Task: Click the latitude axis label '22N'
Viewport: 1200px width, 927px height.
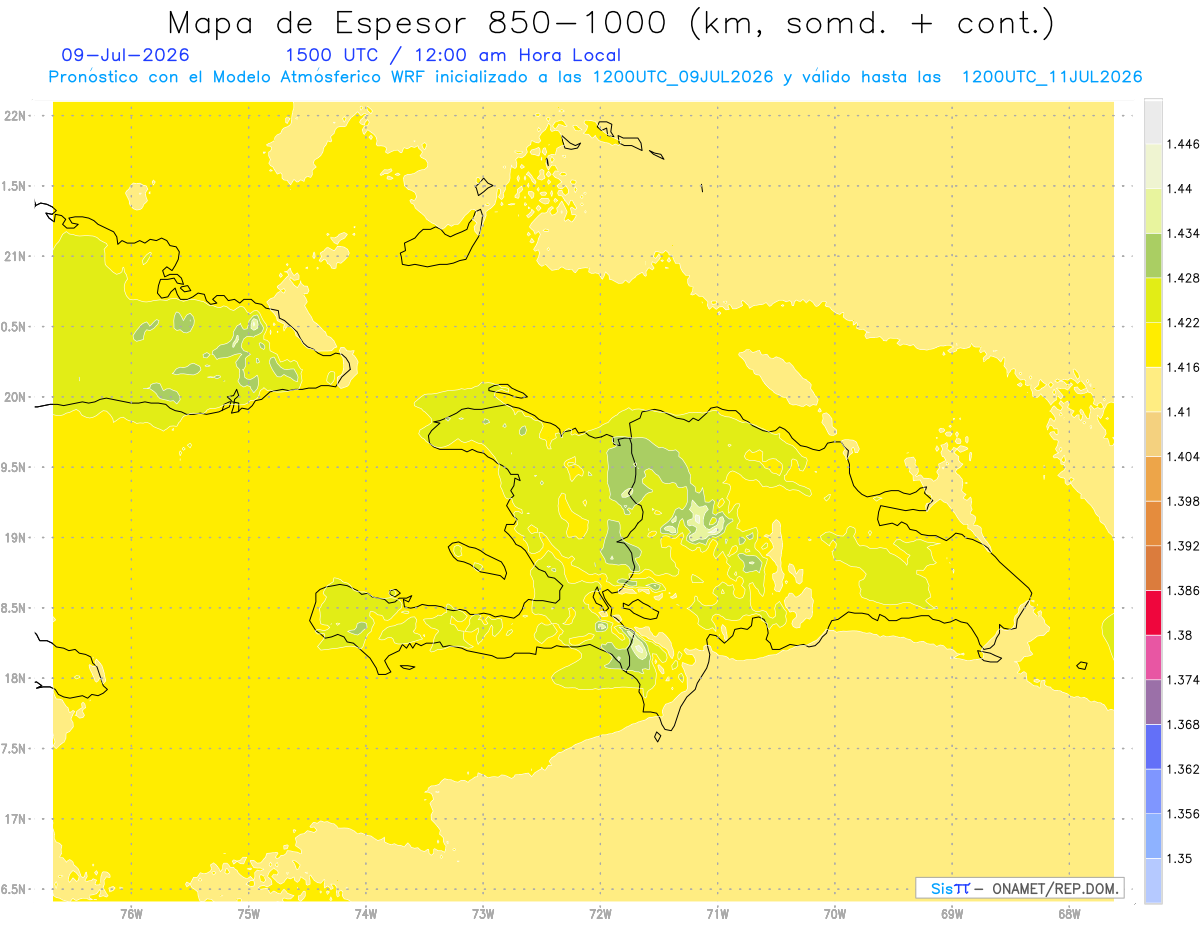Action: [16, 116]
